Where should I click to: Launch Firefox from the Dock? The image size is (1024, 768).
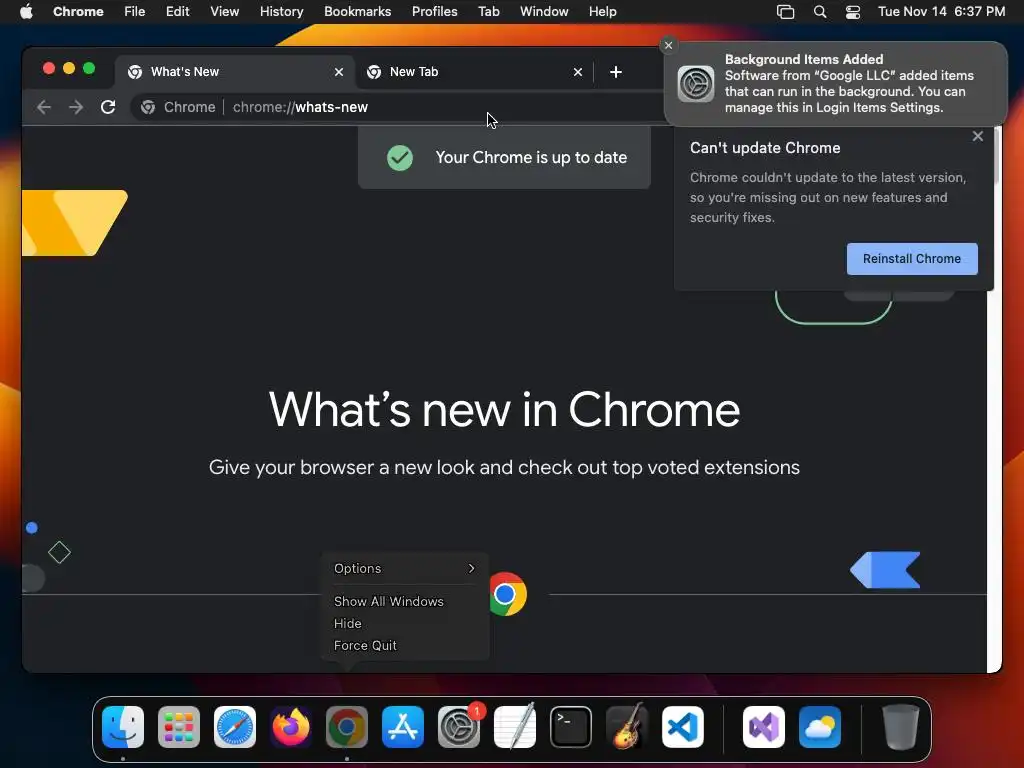[291, 727]
